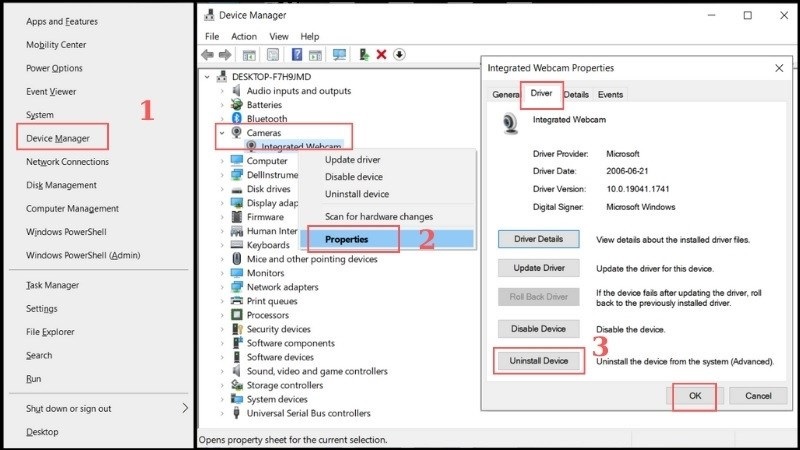The width and height of the screenshot is (800, 450).
Task: Collapse the Cameras category
Action: click(x=221, y=132)
